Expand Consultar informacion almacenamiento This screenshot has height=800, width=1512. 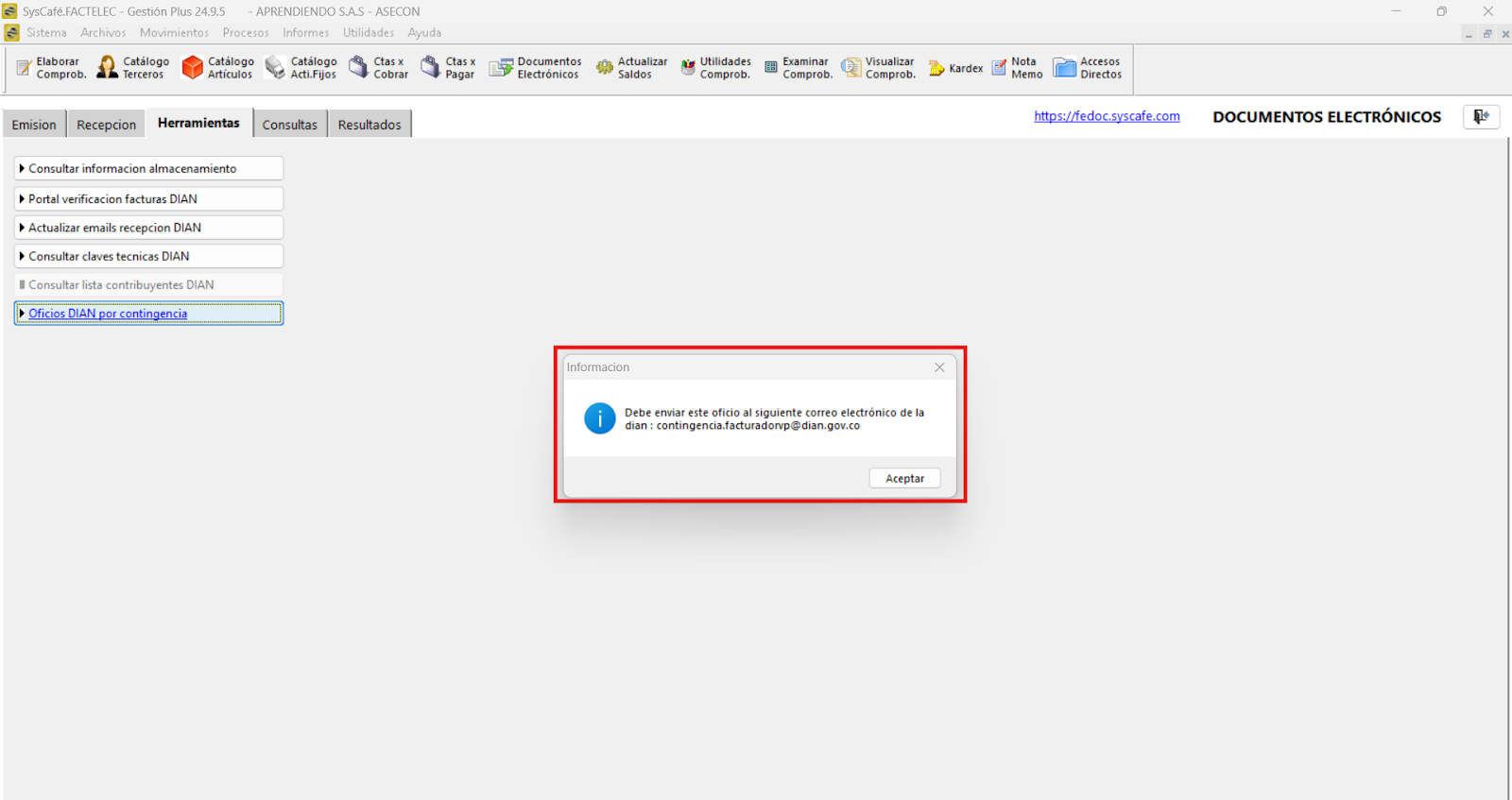click(x=148, y=168)
